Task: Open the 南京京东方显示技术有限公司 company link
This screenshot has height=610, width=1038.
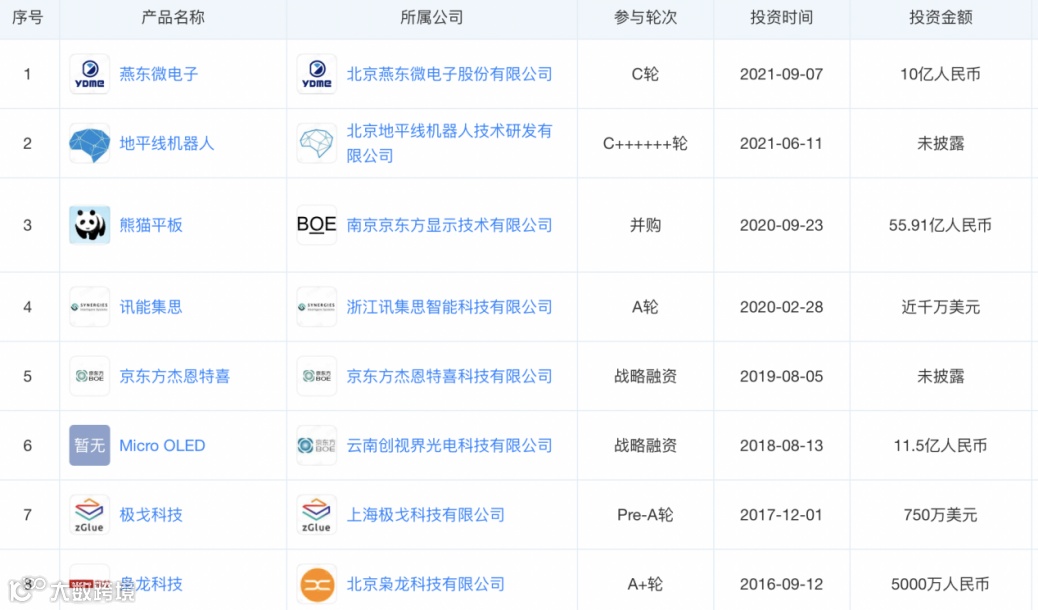Action: coord(449,225)
